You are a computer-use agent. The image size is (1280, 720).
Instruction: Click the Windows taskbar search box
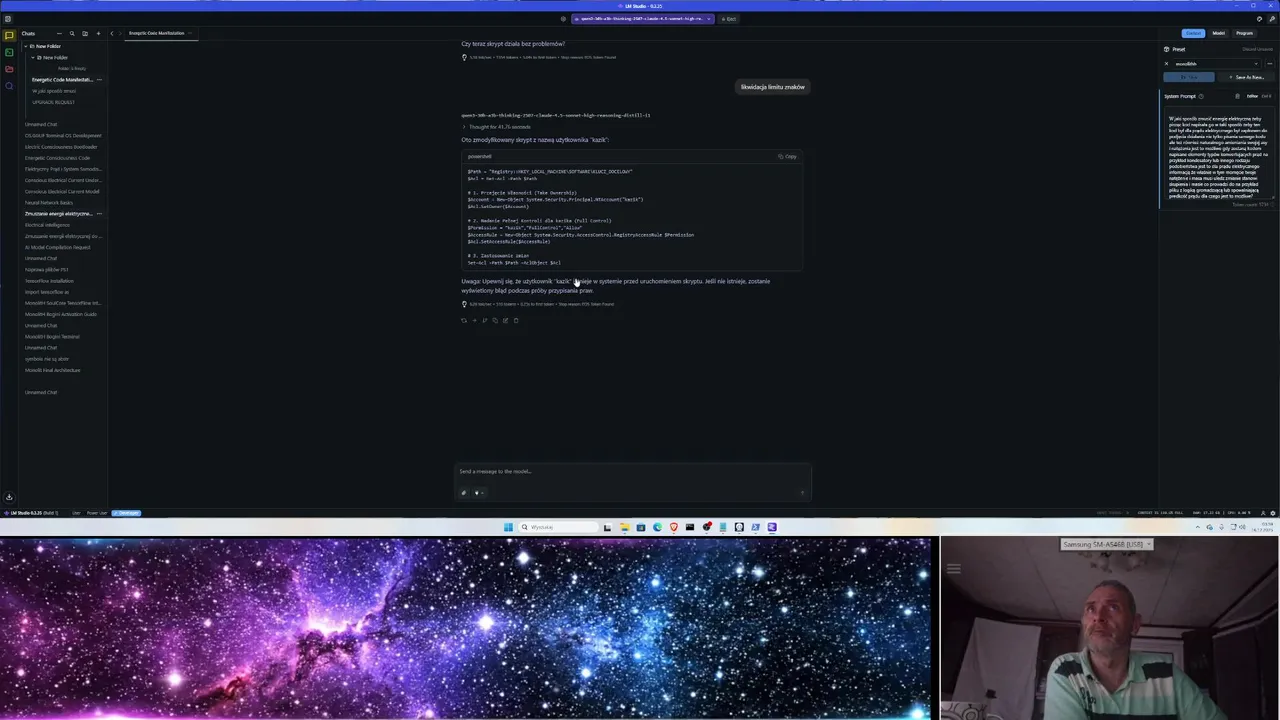point(558,527)
